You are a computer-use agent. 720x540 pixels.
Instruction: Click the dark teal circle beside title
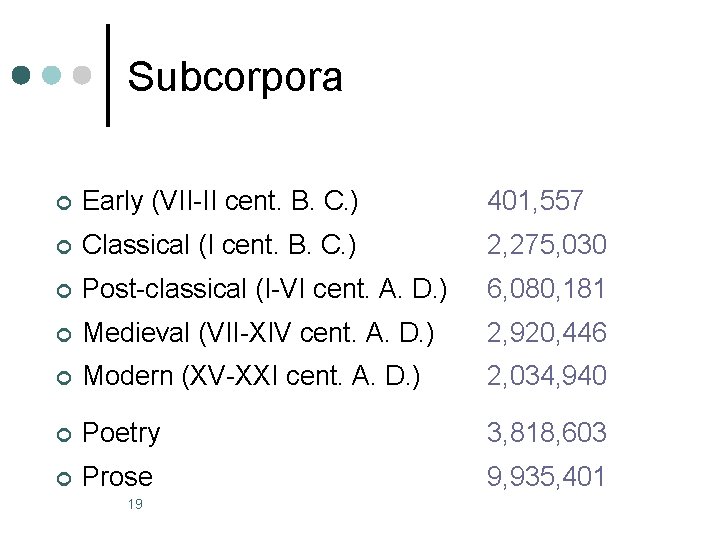coord(23,75)
